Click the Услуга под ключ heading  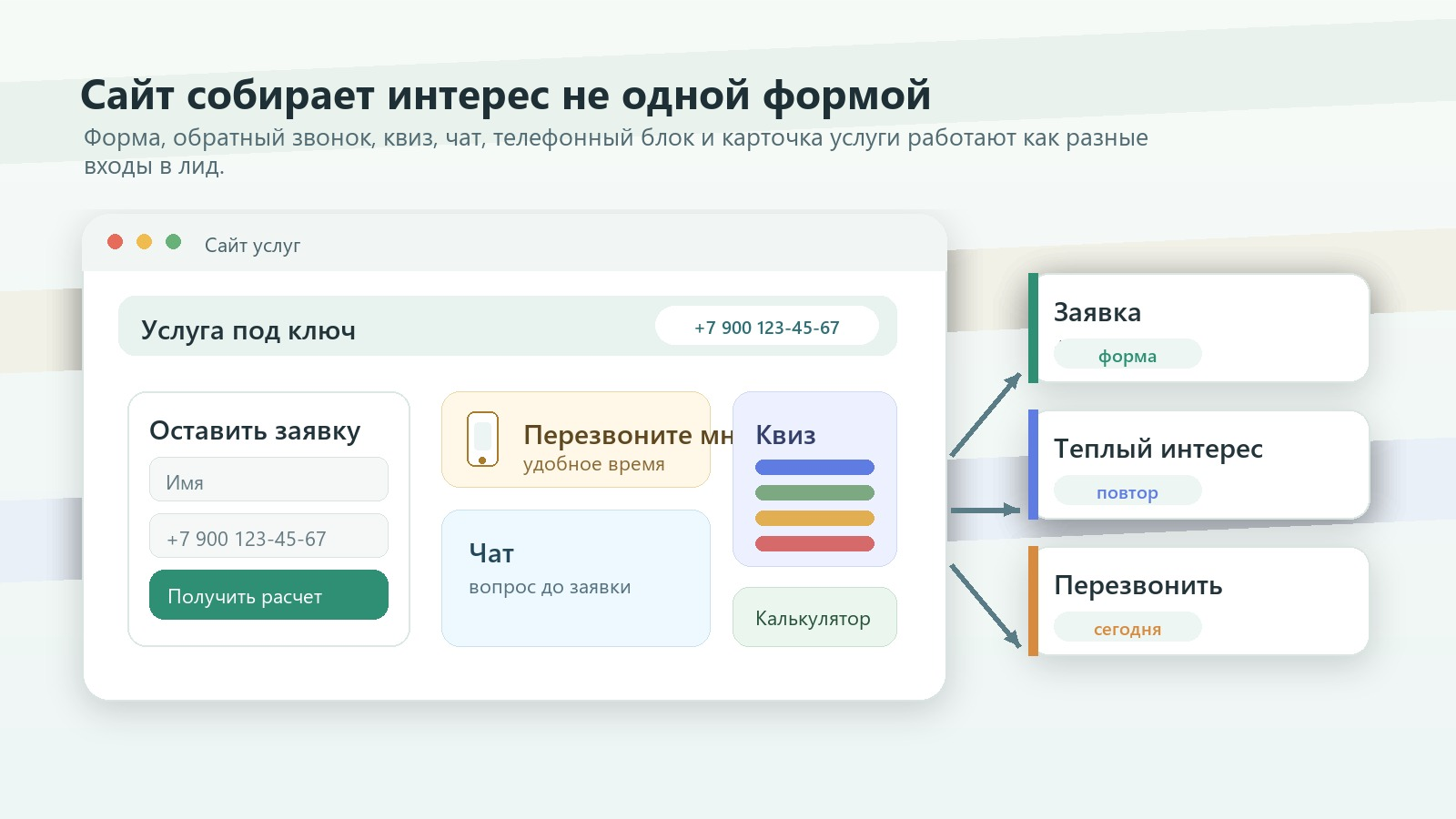[x=248, y=330]
